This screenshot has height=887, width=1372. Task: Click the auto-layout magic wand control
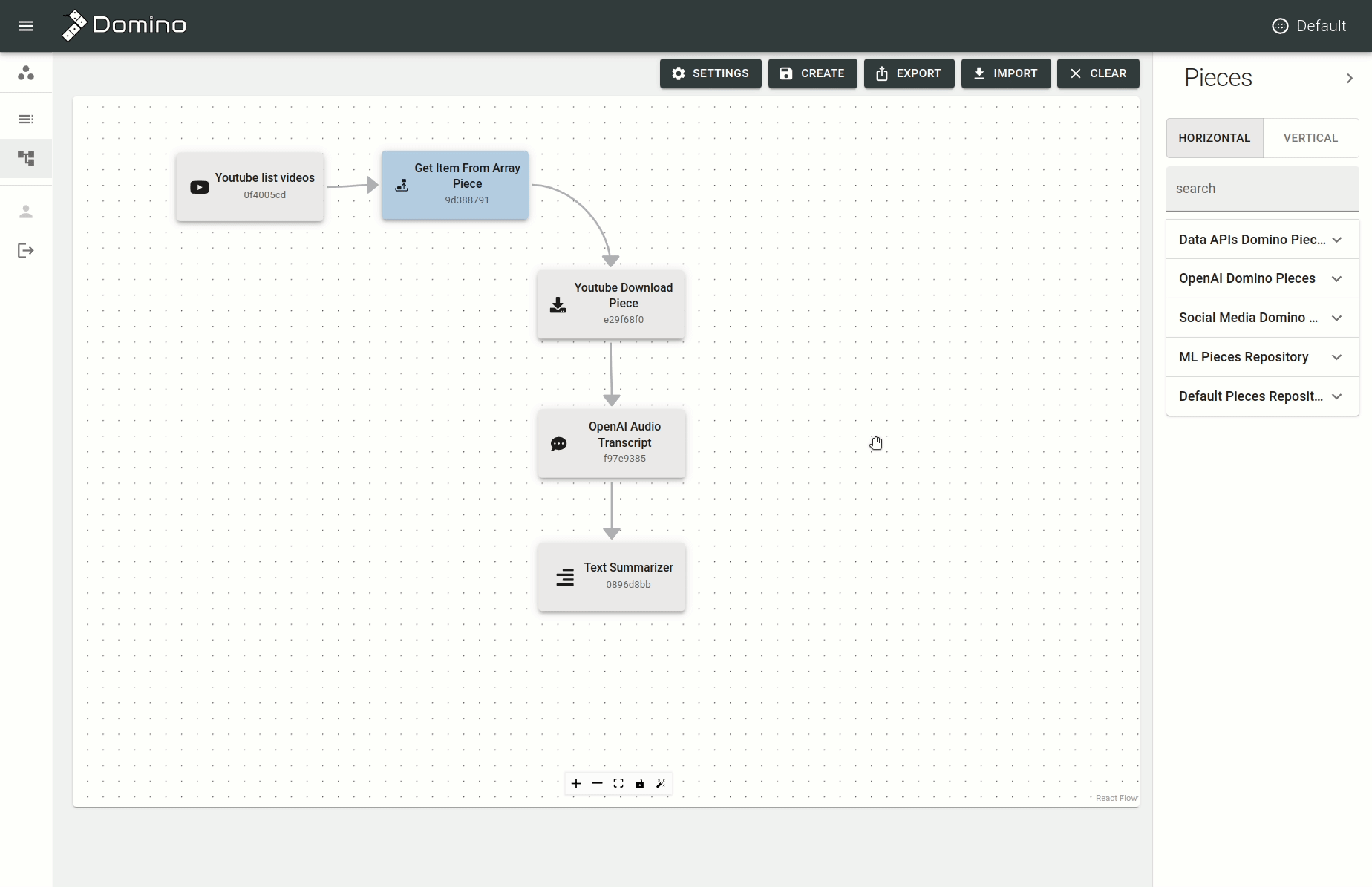tap(661, 783)
